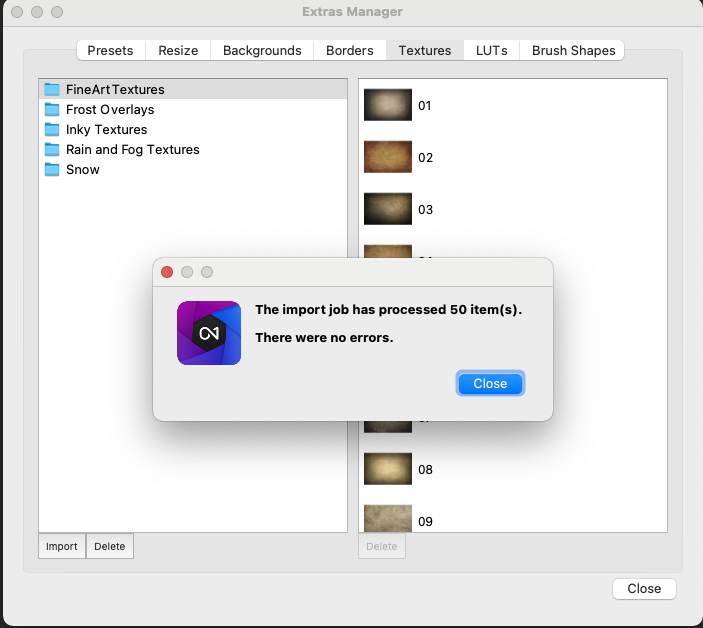
Task: Open the Backgrounds tab
Action: tap(262, 50)
